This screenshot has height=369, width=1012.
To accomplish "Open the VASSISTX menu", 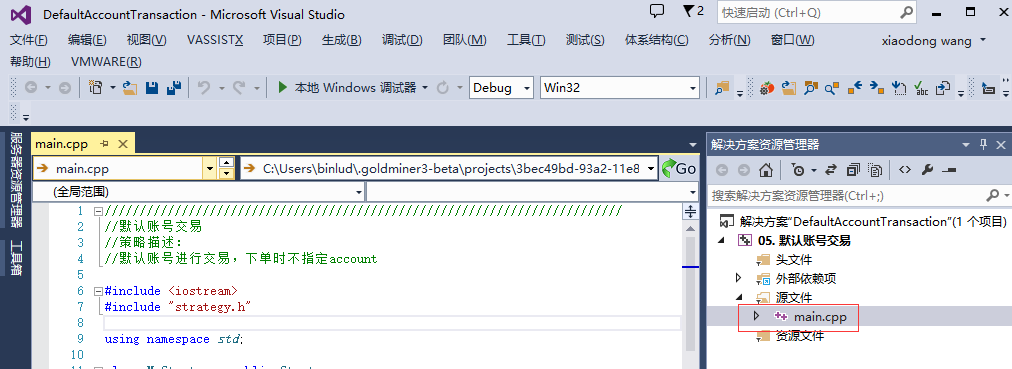I will [215, 40].
